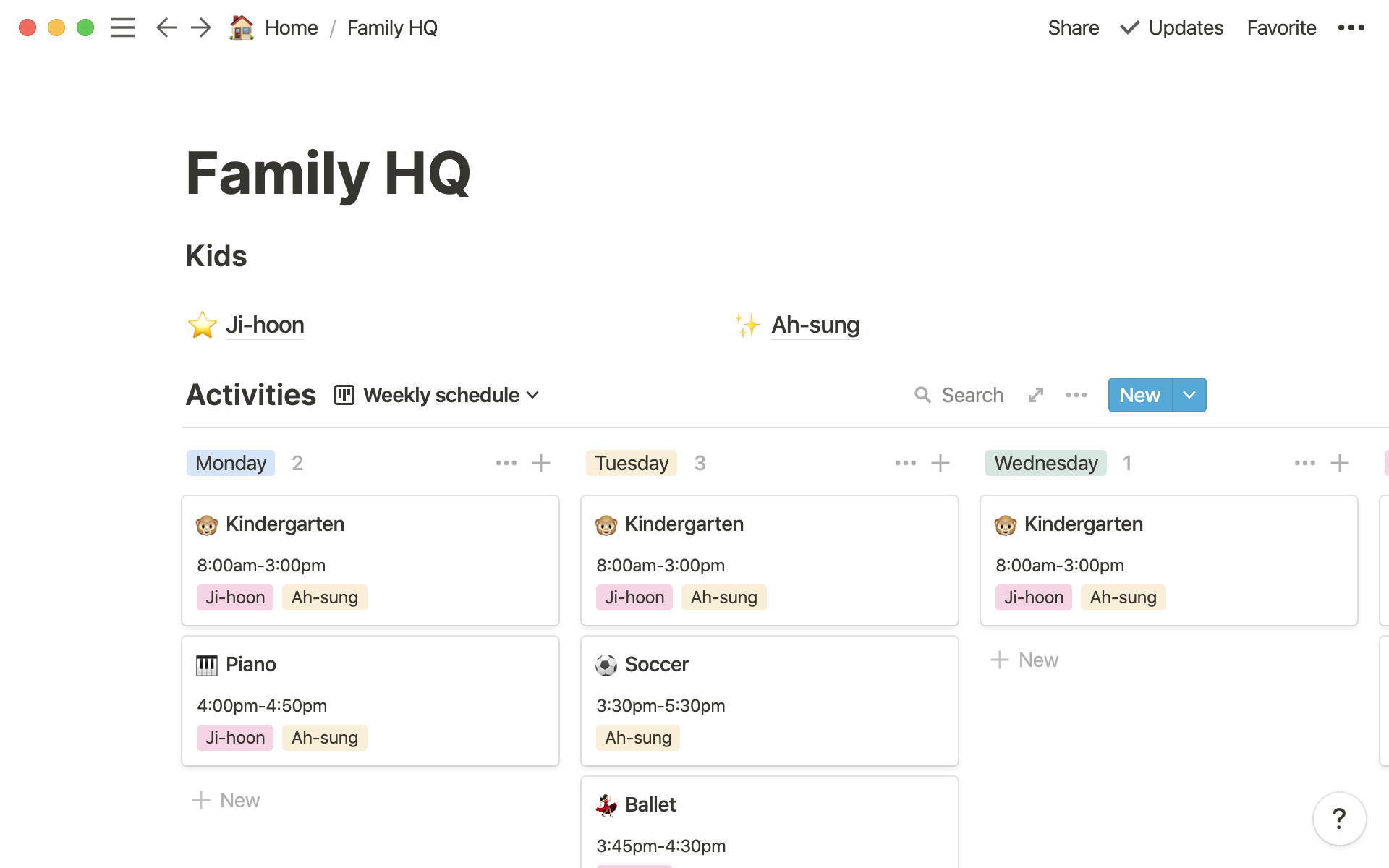Click the soccer ball icon
The width and height of the screenshot is (1389, 868).
[606, 665]
